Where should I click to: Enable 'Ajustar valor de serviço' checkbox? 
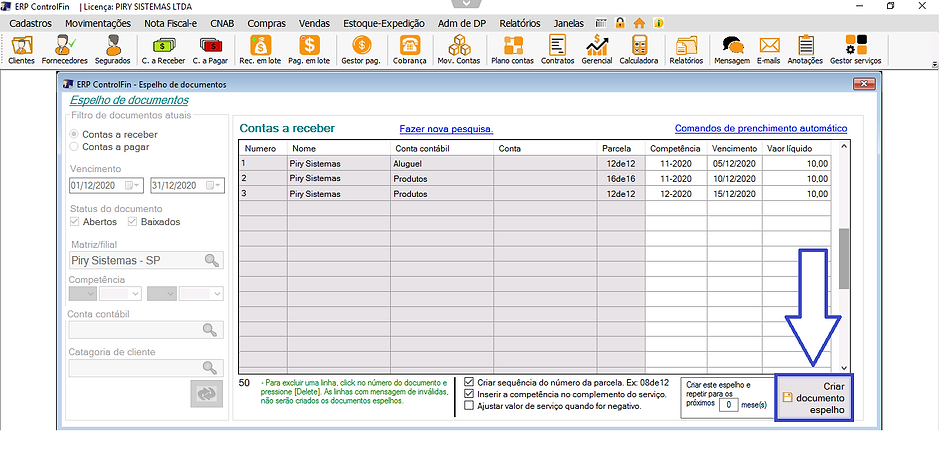pyautogui.click(x=470, y=405)
